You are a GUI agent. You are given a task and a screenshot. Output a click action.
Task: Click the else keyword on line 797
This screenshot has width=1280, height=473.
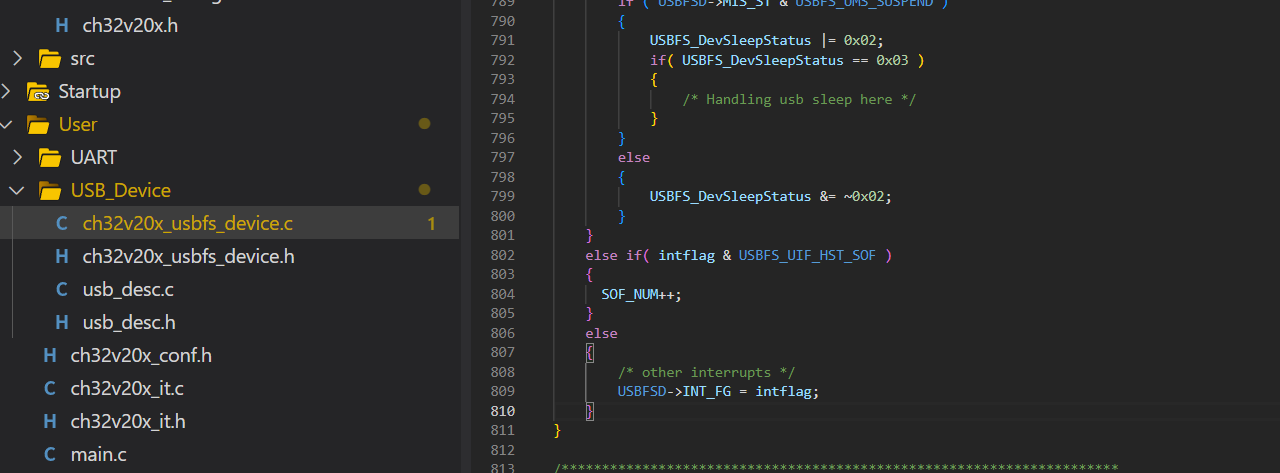pyautogui.click(x=633, y=157)
